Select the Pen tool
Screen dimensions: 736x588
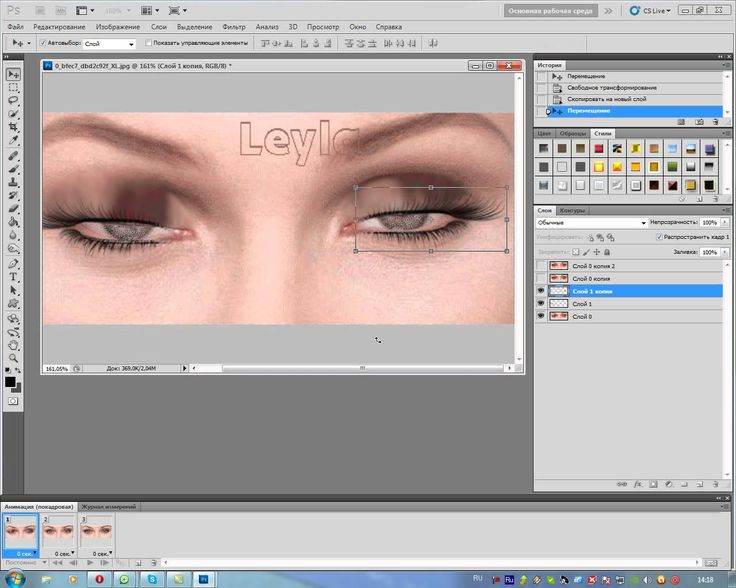pyautogui.click(x=13, y=264)
